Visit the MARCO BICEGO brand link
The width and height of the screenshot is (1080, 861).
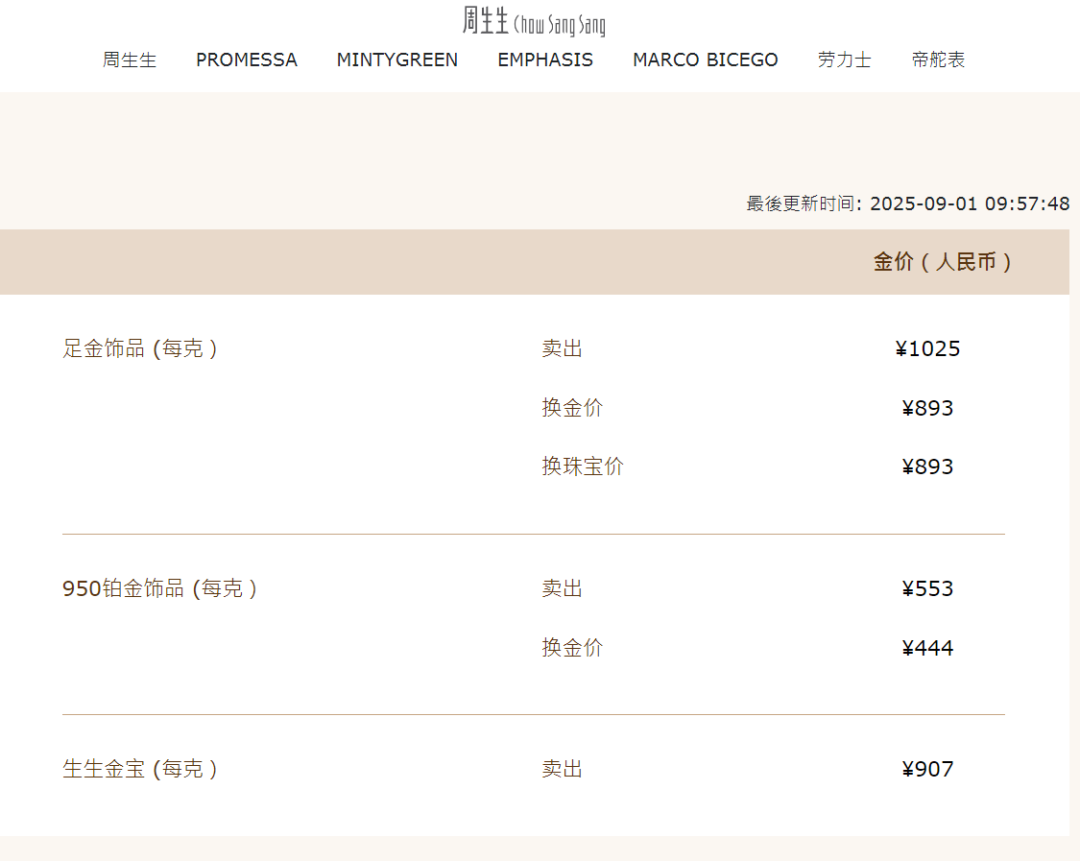pyautogui.click(x=705, y=60)
